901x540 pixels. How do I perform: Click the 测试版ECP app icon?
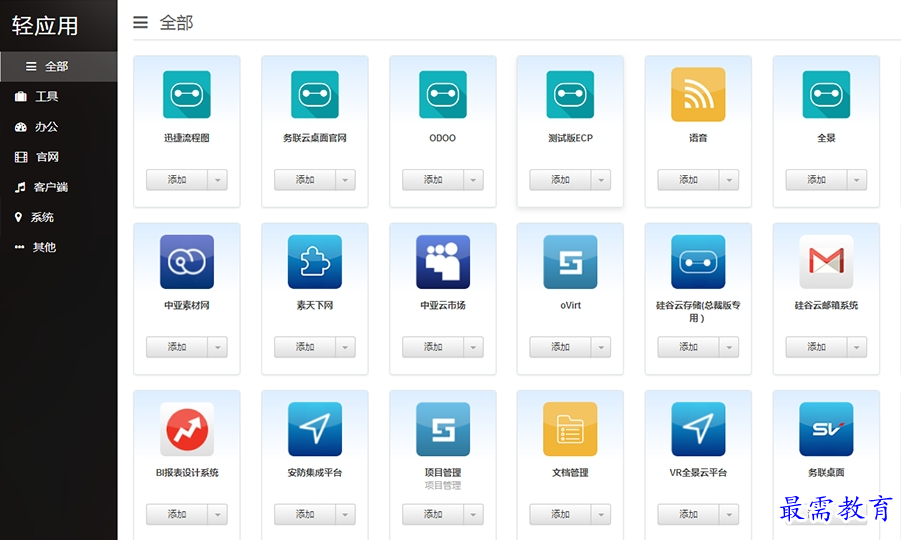click(x=570, y=94)
